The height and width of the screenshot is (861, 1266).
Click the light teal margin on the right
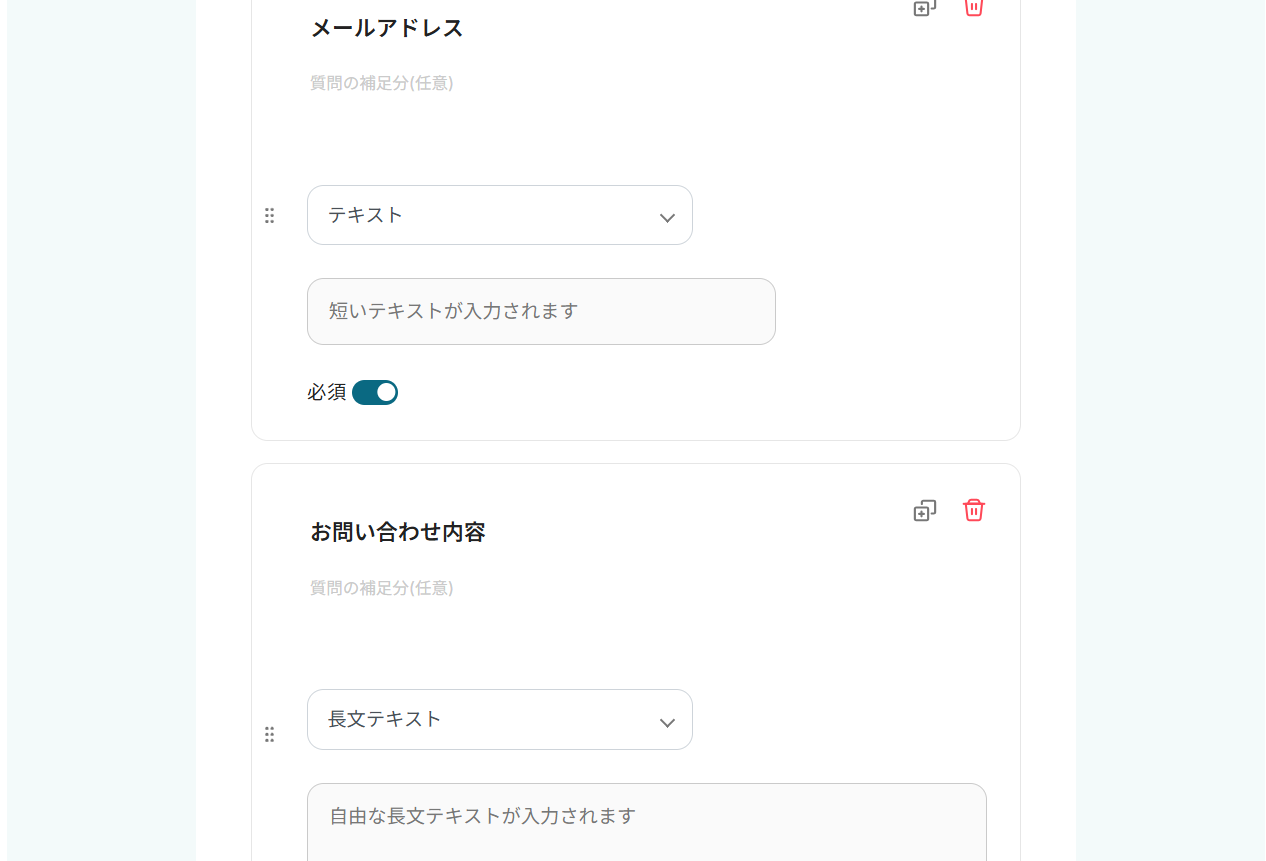pos(1168,430)
